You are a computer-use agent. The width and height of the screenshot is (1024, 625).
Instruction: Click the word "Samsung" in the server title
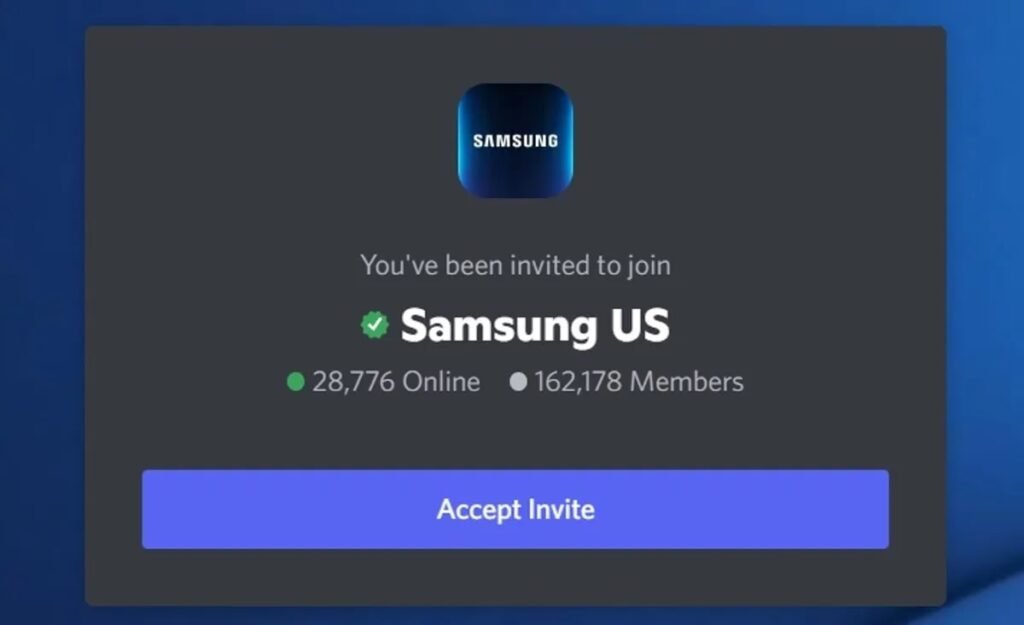point(499,327)
